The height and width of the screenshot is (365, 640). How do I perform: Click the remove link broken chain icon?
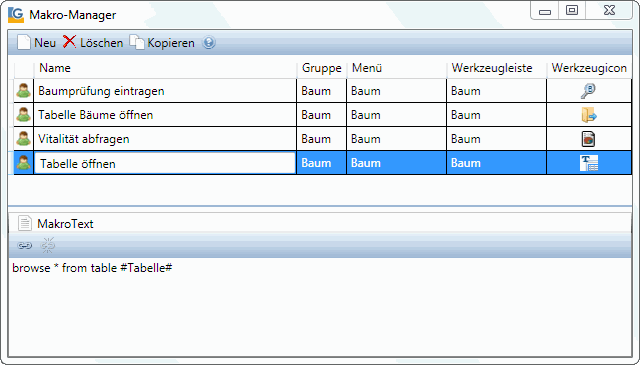(48, 245)
